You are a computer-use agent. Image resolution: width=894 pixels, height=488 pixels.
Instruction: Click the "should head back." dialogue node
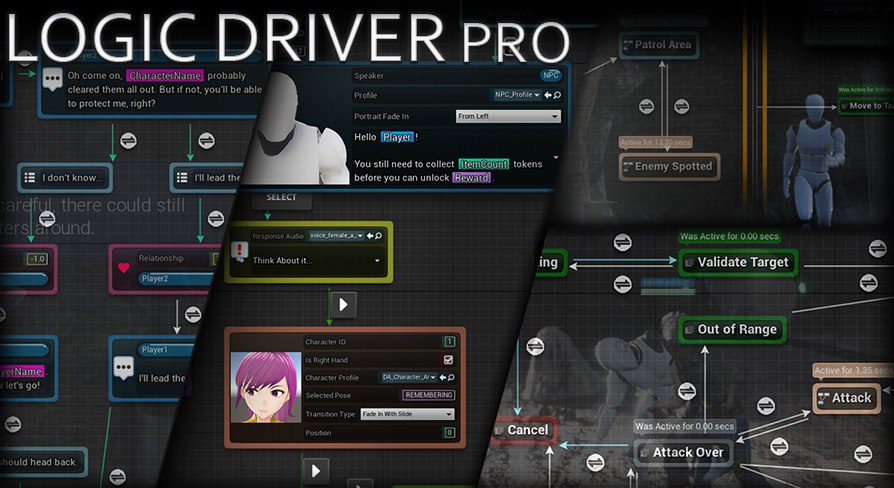pyautogui.click(x=43, y=462)
